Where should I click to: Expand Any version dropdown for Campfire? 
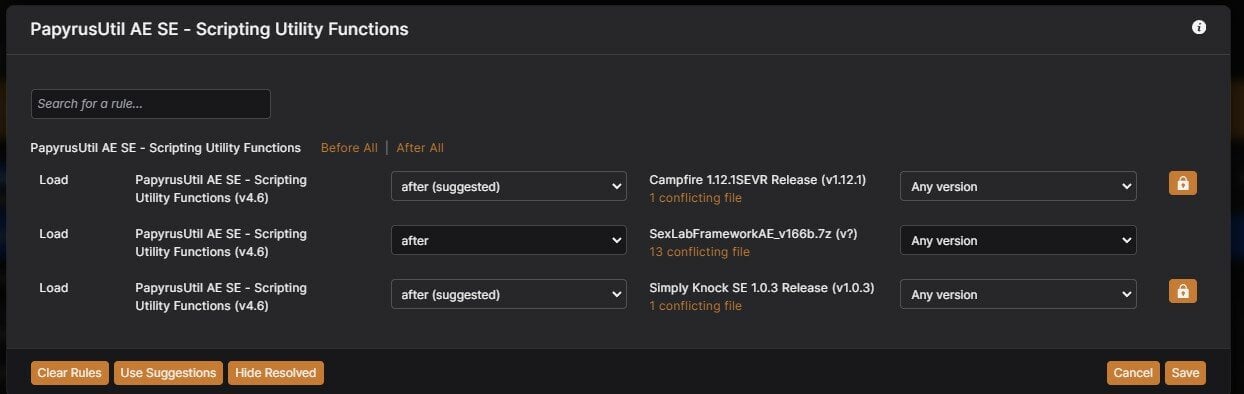[1018, 186]
